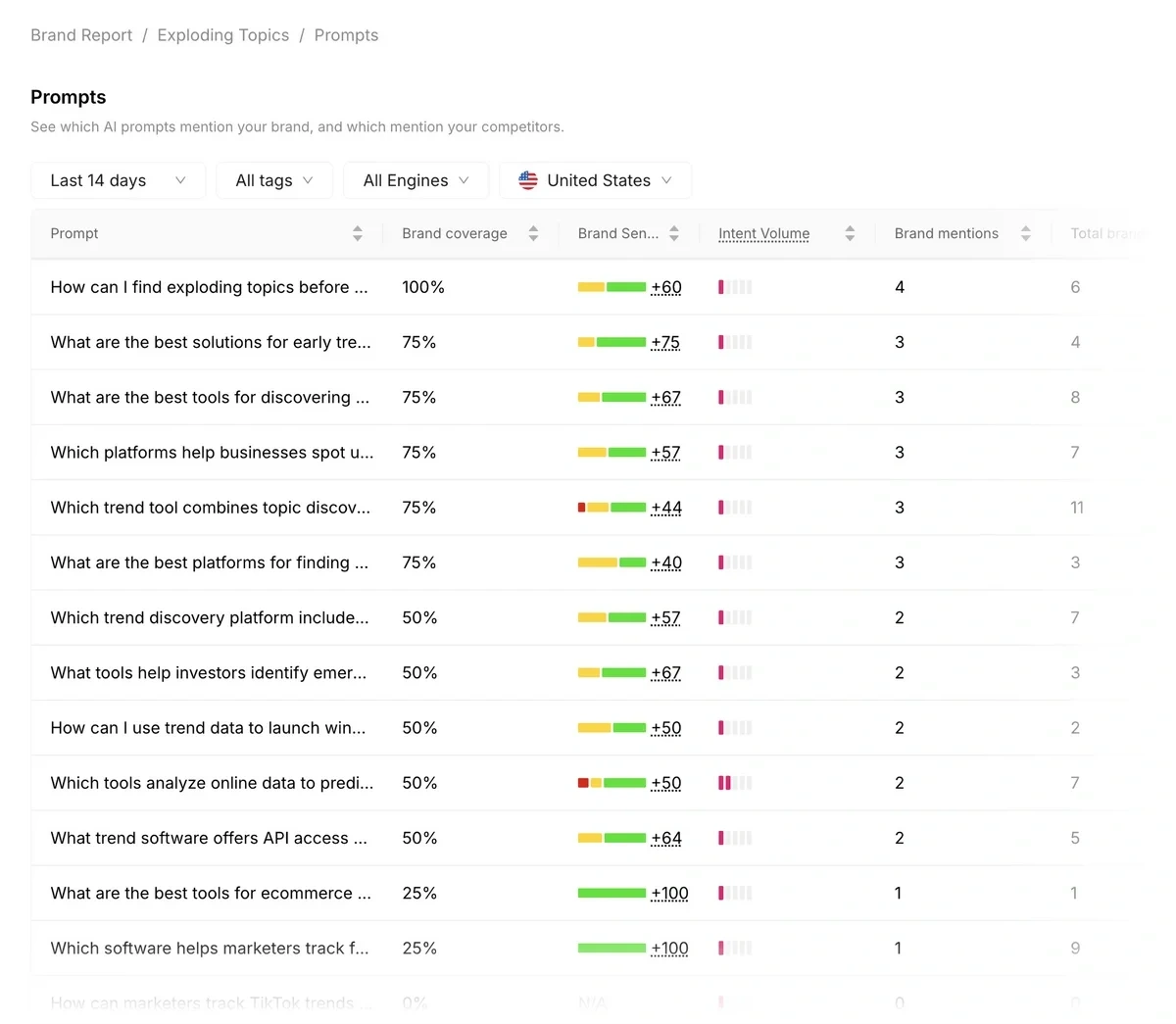
Task: Click 50% coverage in 'What tools help investors' row
Action: pos(419,672)
